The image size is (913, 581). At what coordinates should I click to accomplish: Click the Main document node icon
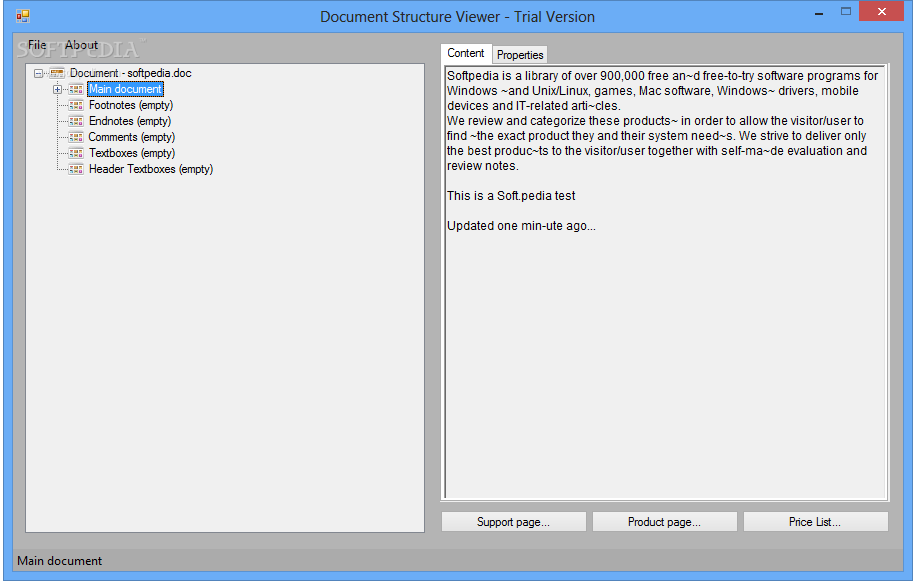[x=76, y=89]
